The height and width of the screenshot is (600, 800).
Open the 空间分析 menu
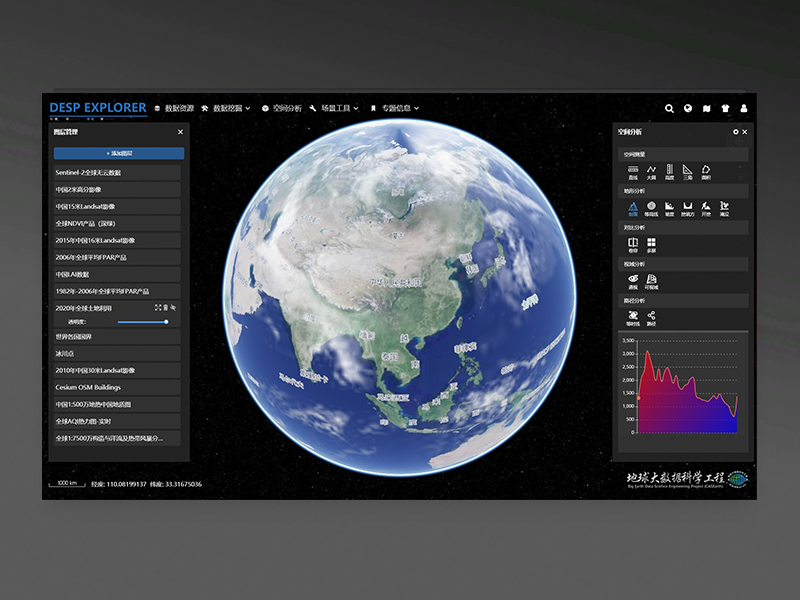(282, 108)
